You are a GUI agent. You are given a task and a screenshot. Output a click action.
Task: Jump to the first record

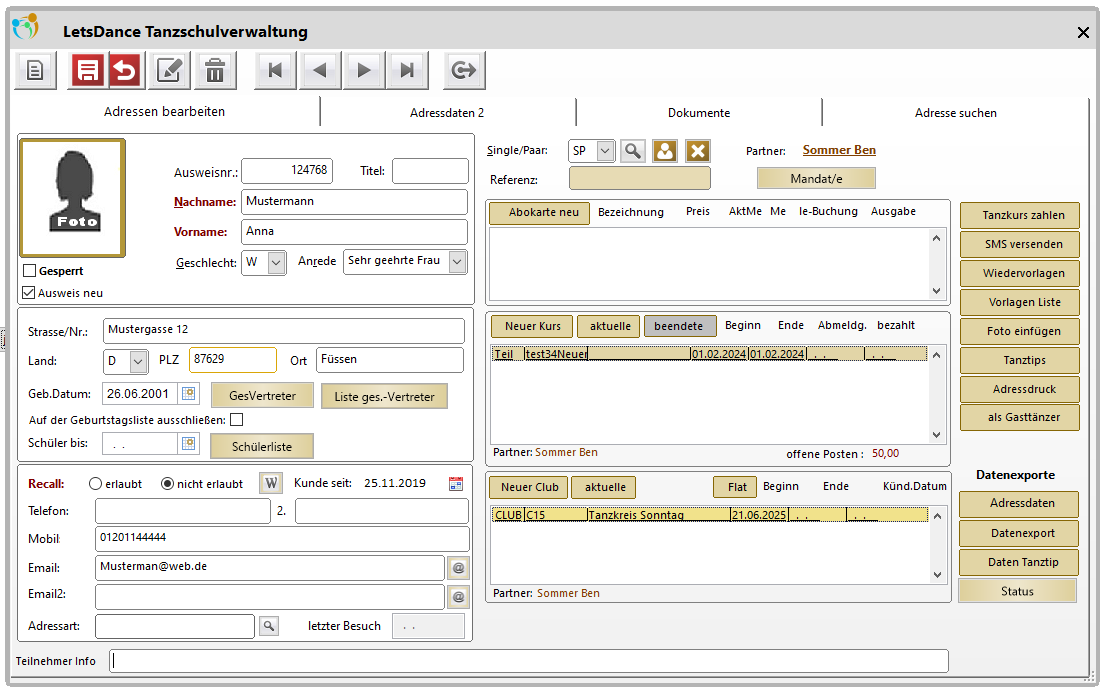pyautogui.click(x=275, y=70)
